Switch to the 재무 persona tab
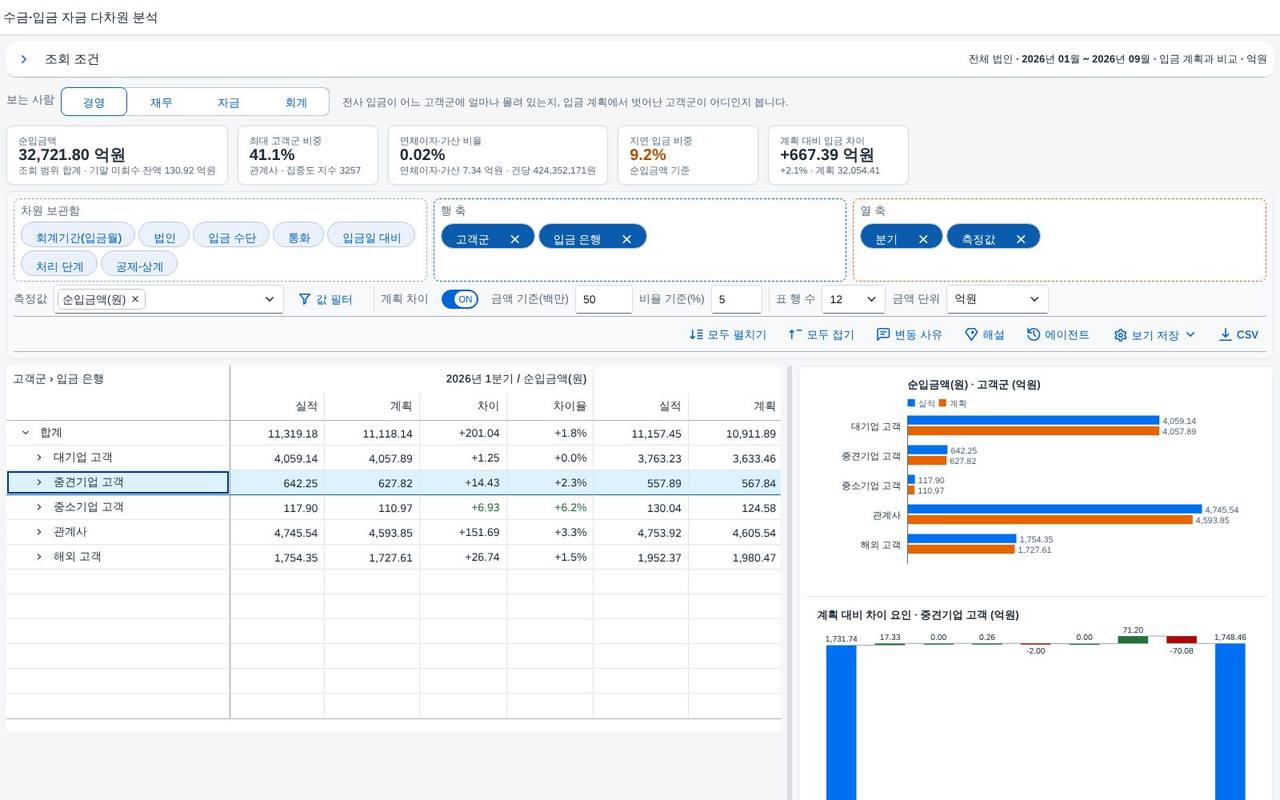The width and height of the screenshot is (1280, 800). pyautogui.click(x=161, y=102)
